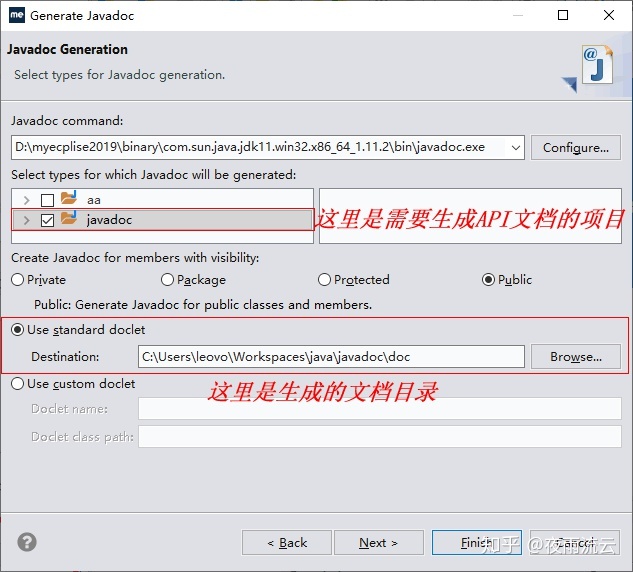
Task: Uncheck the javadoc project checkbox
Action: click(x=47, y=220)
